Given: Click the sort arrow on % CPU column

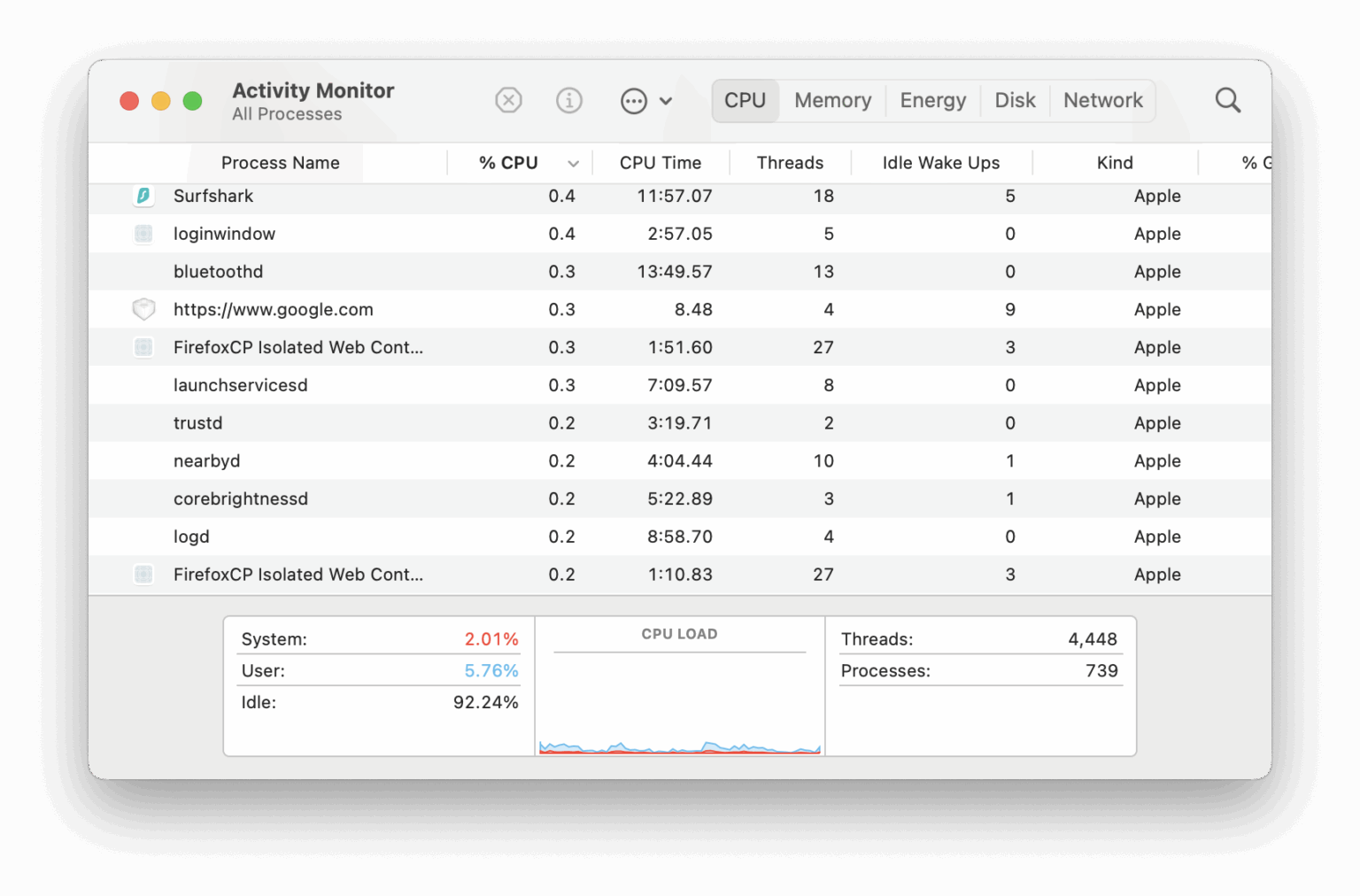Looking at the screenshot, I should [574, 163].
